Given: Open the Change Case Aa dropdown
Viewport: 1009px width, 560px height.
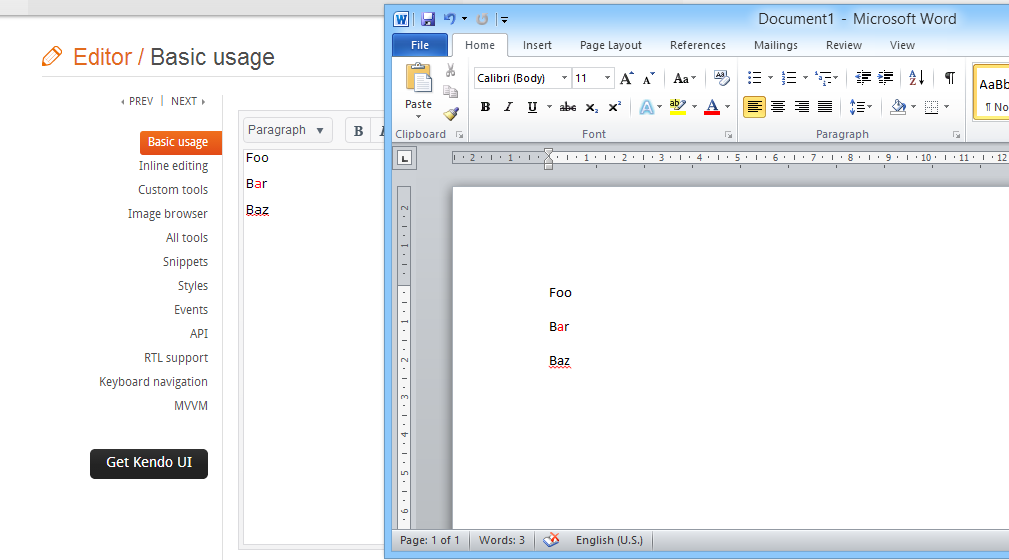Looking at the screenshot, I should click(x=685, y=78).
